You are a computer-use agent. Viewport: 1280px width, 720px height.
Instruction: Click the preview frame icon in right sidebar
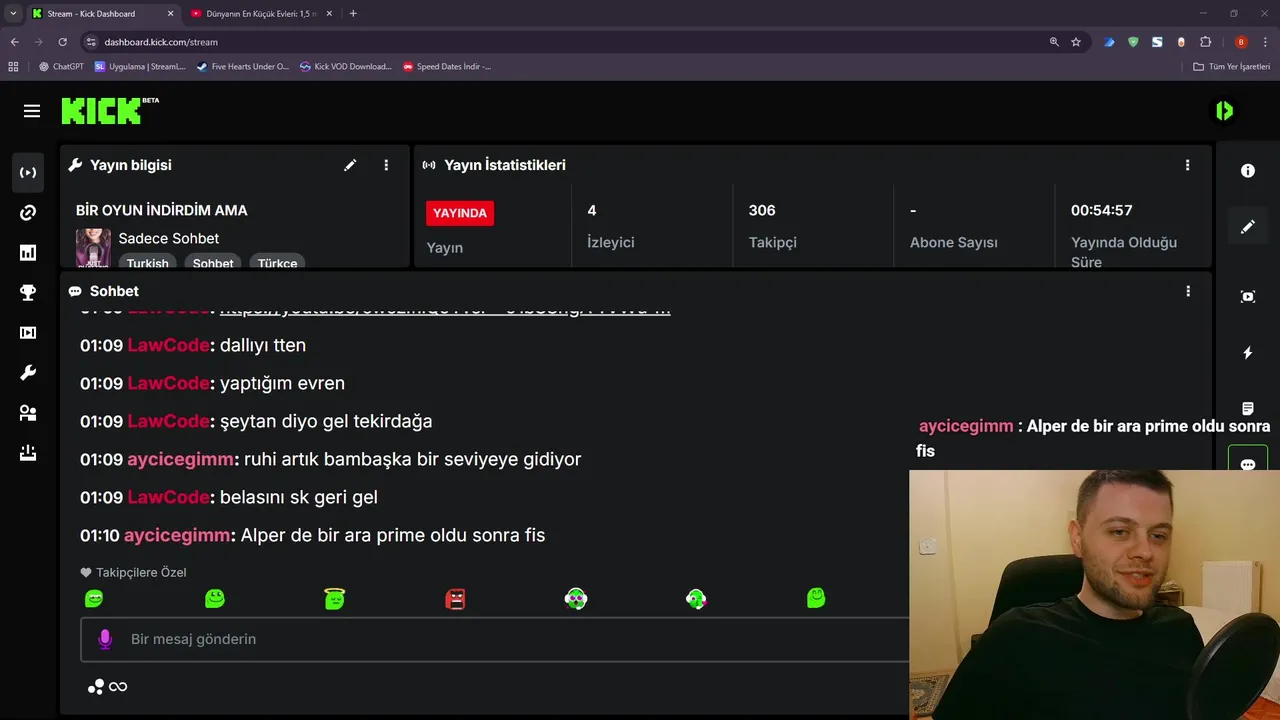(x=1248, y=297)
